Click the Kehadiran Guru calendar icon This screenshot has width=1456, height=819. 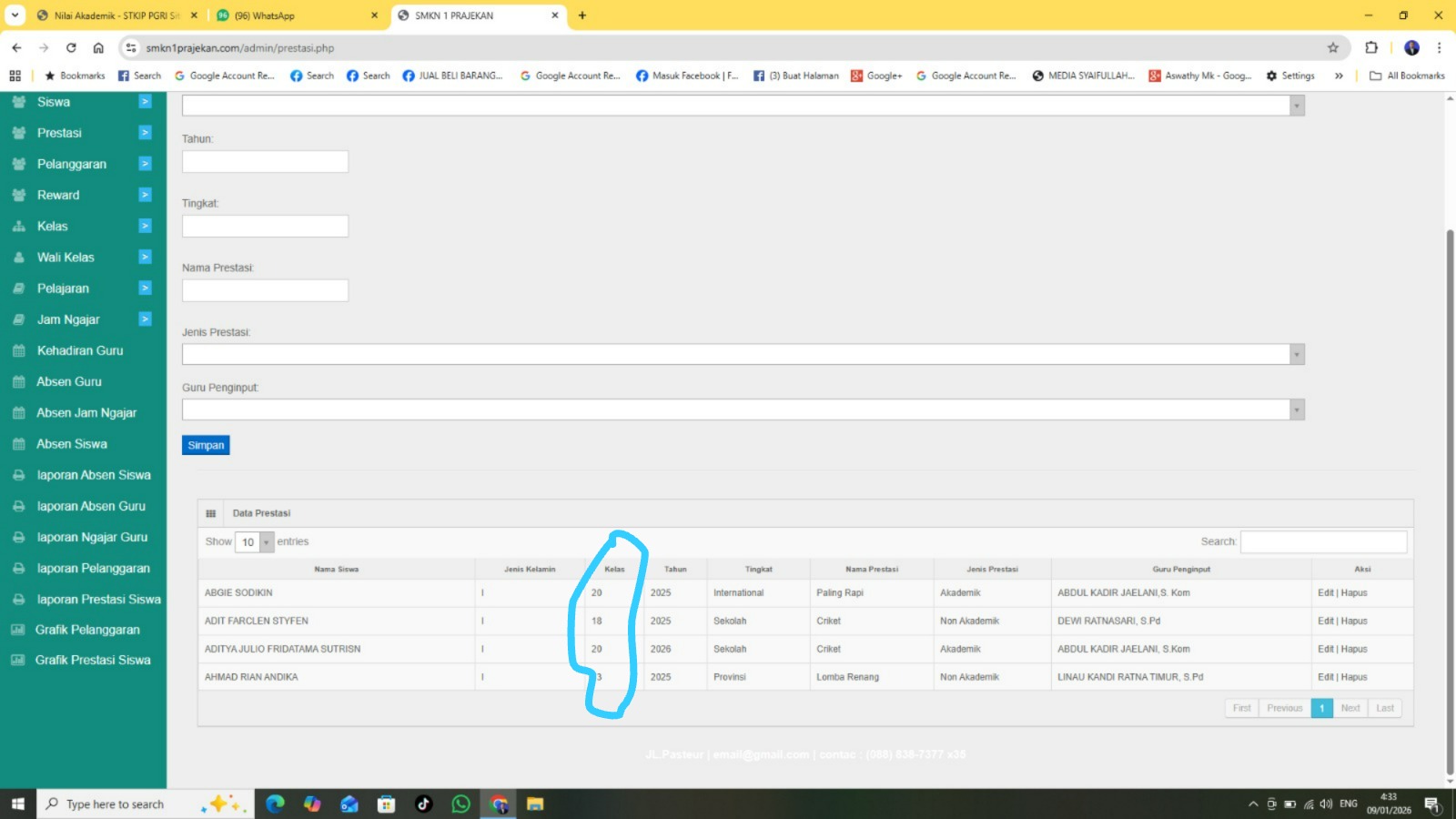click(18, 351)
